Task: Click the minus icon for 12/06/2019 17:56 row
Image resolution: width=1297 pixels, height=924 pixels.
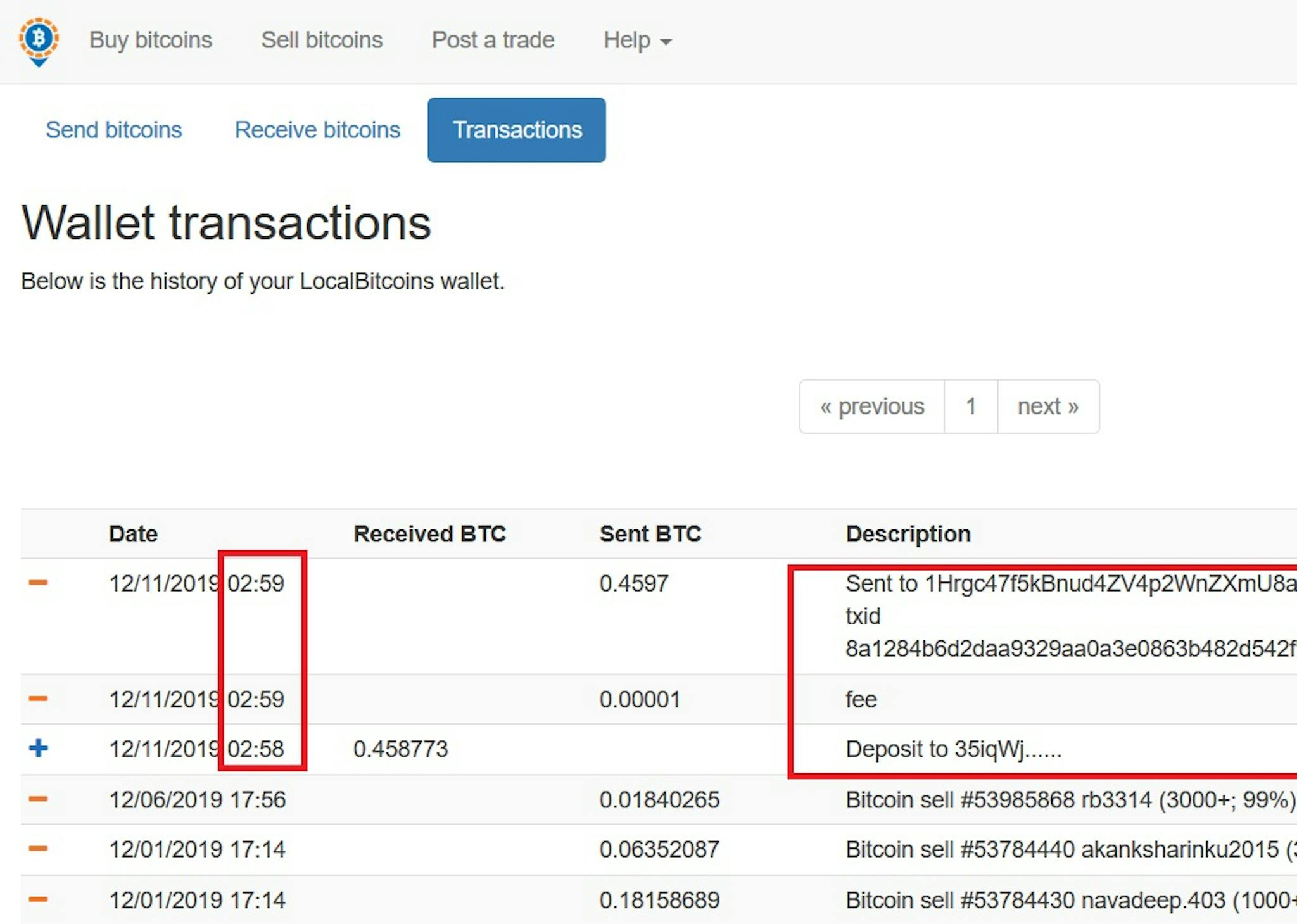Action: pos(38,799)
